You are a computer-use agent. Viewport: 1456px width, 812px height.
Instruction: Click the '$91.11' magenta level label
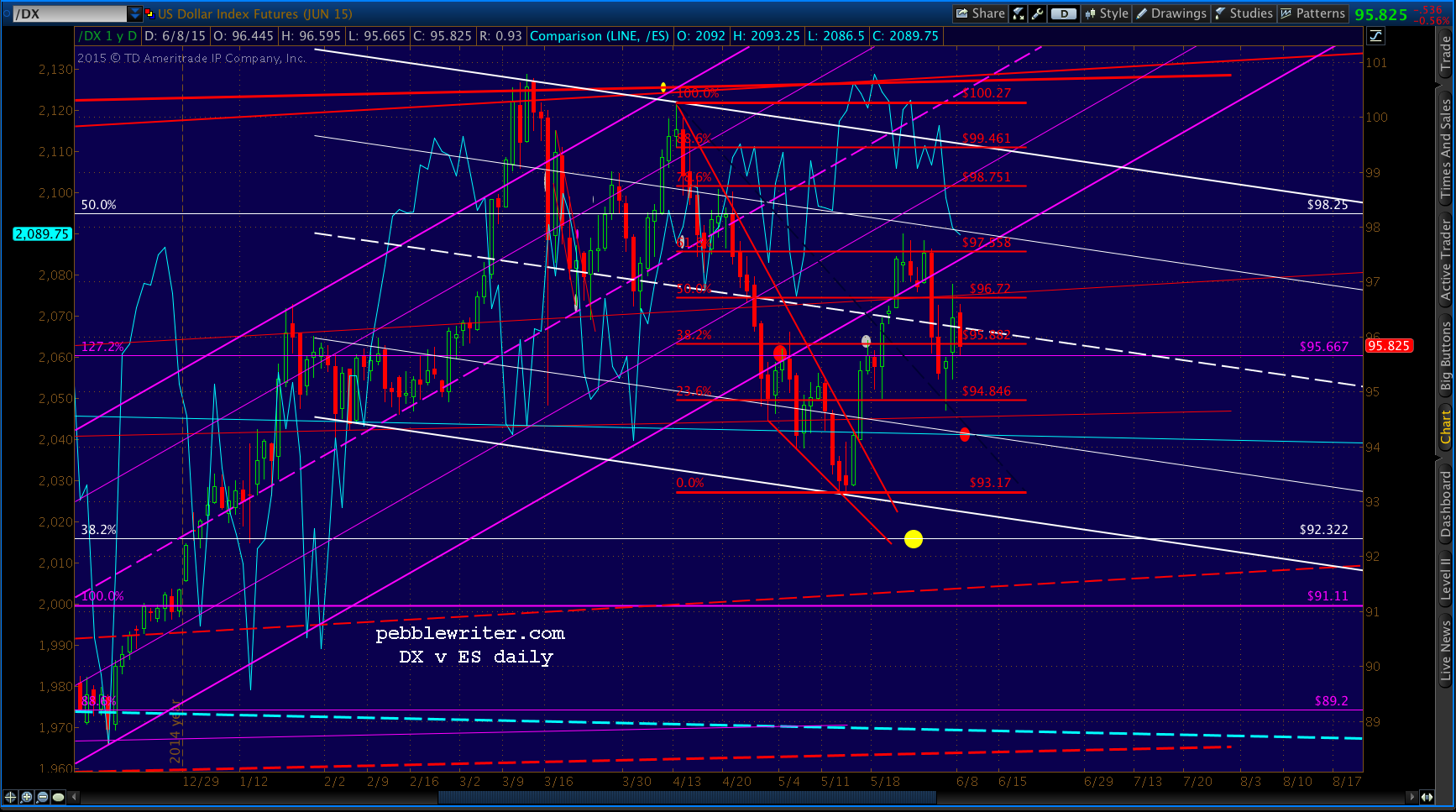tap(1328, 596)
